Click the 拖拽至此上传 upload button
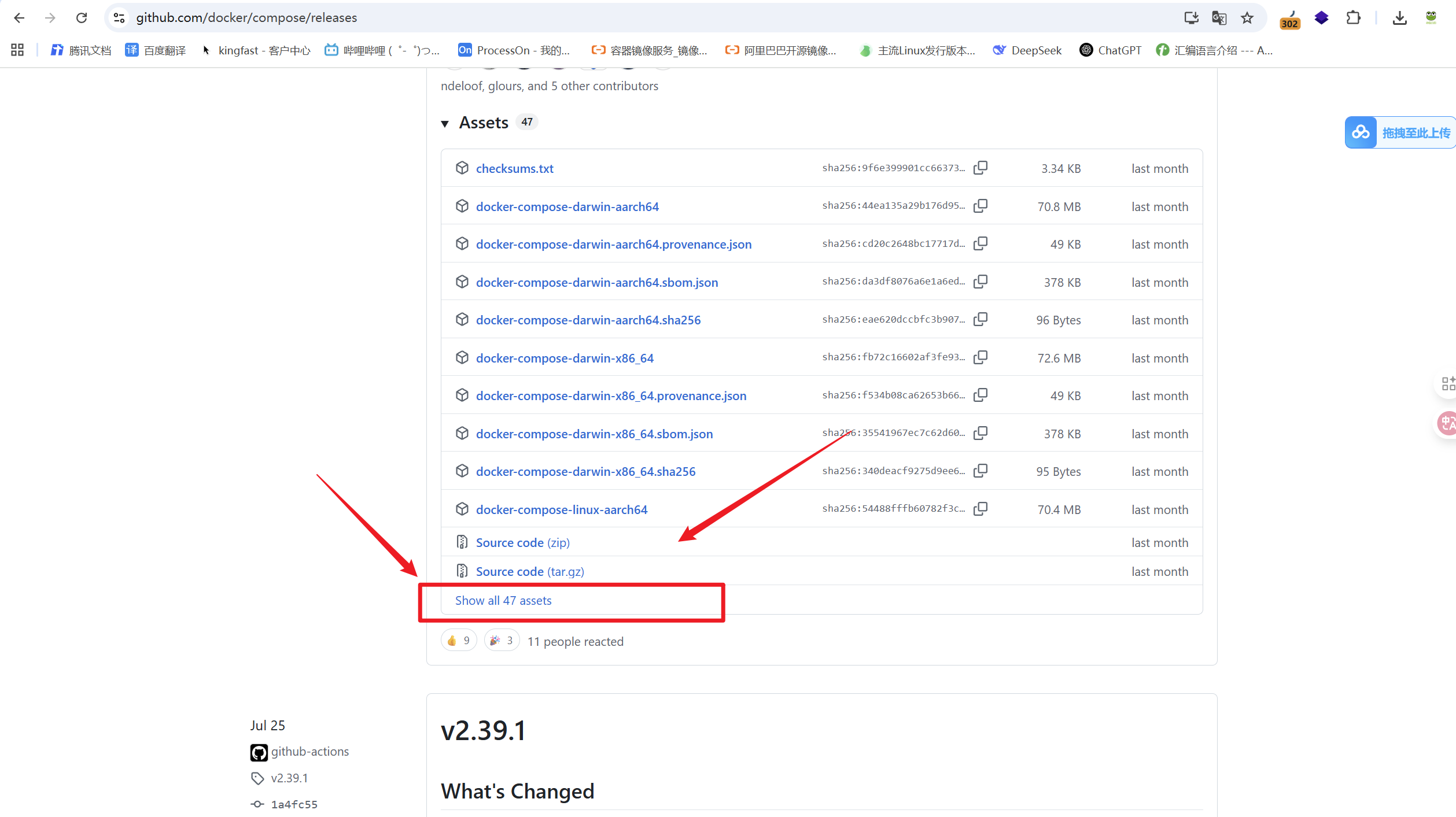 pos(1400,132)
